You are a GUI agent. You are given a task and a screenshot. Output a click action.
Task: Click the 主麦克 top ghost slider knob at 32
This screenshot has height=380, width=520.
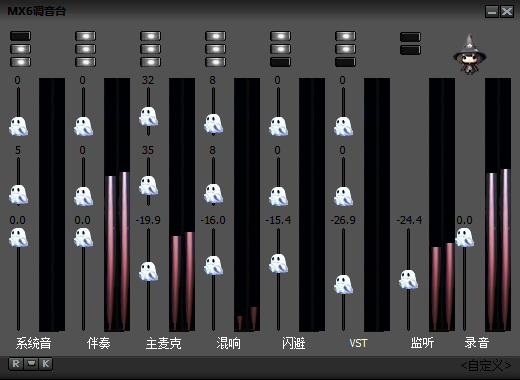click(148, 116)
